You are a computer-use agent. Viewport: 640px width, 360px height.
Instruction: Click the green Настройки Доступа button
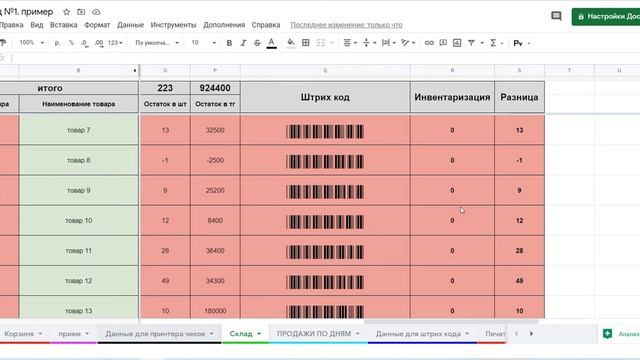point(606,17)
